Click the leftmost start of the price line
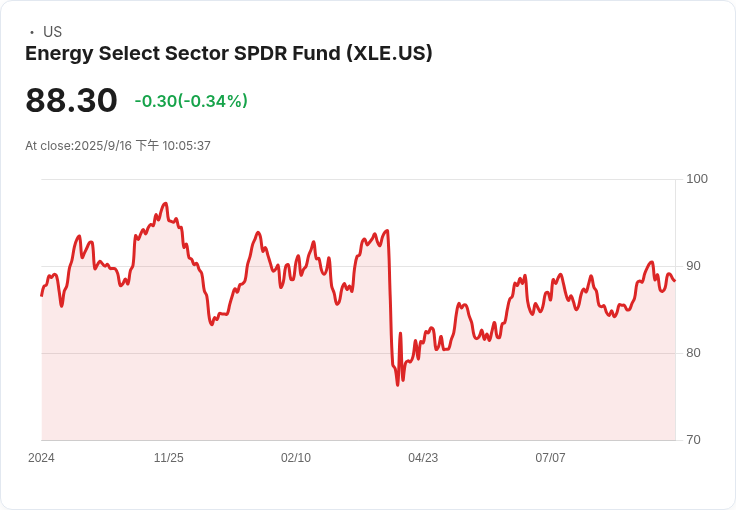 (42, 296)
